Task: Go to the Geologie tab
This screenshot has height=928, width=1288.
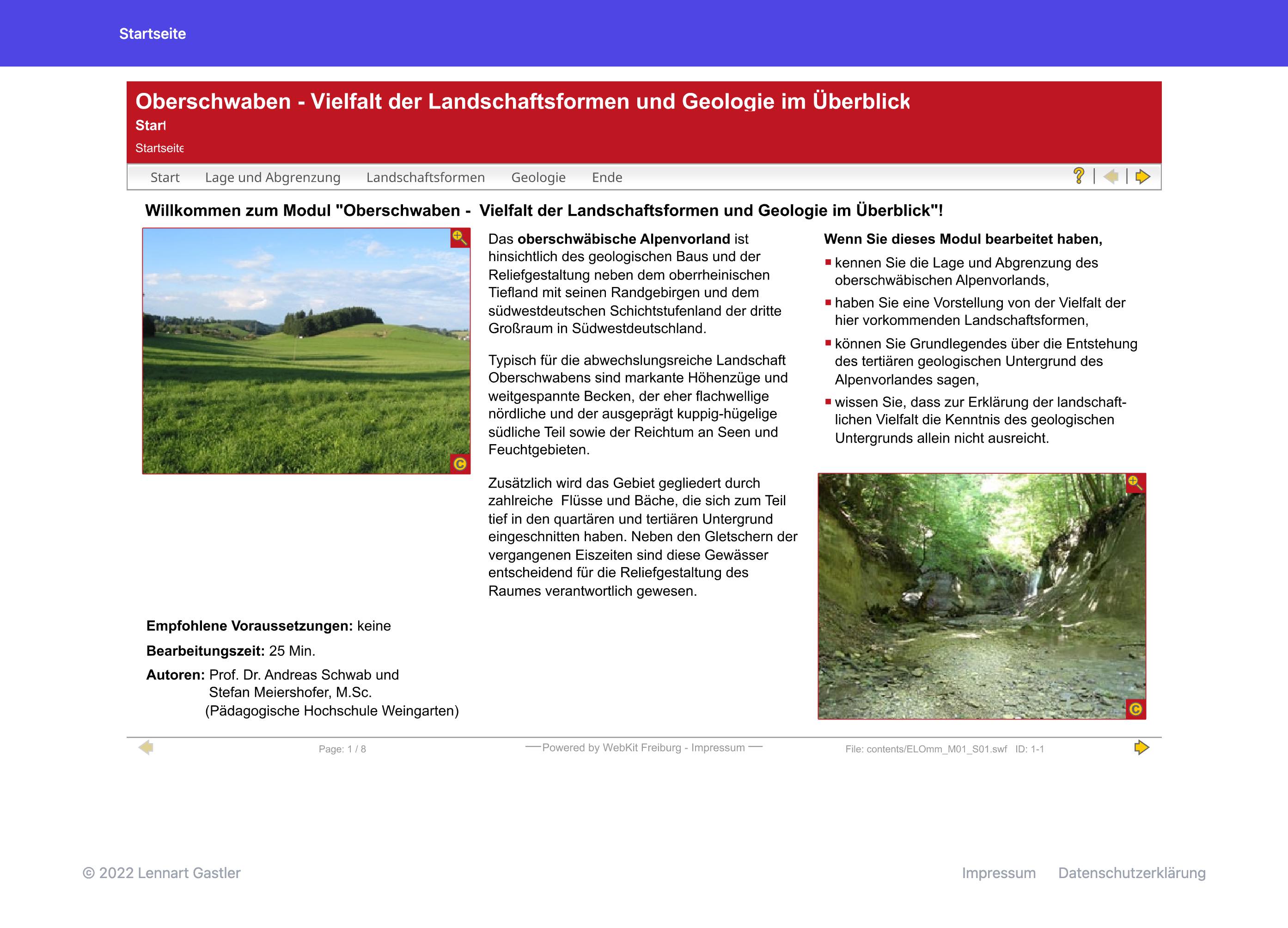Action: (538, 178)
